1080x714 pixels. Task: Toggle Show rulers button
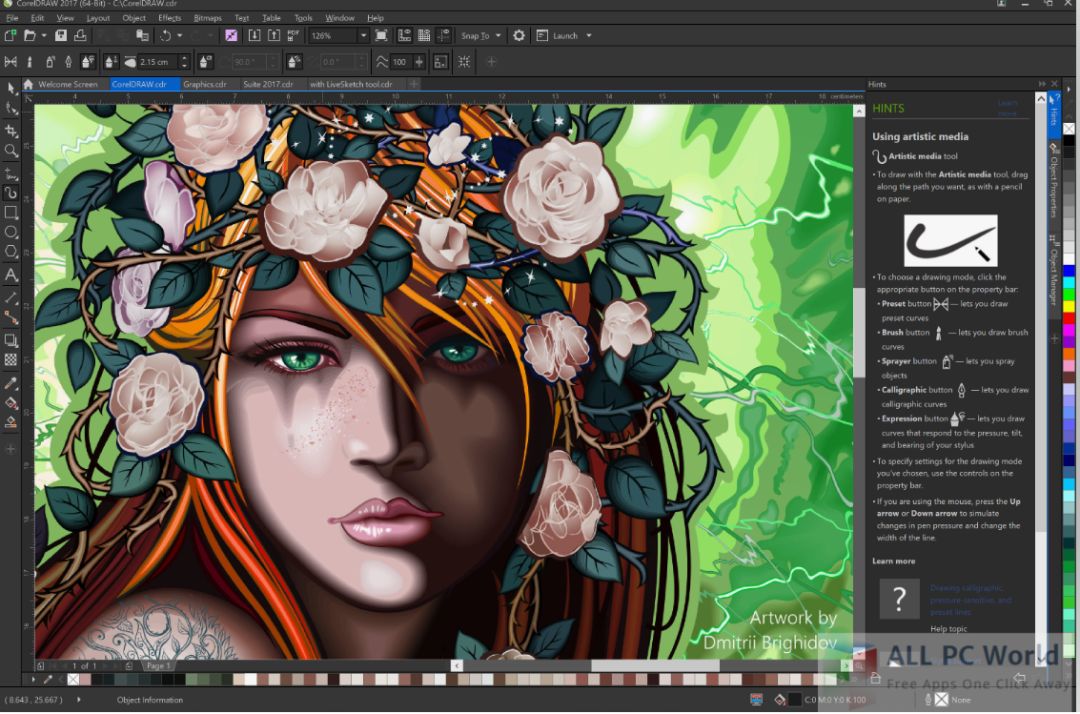tap(404, 35)
